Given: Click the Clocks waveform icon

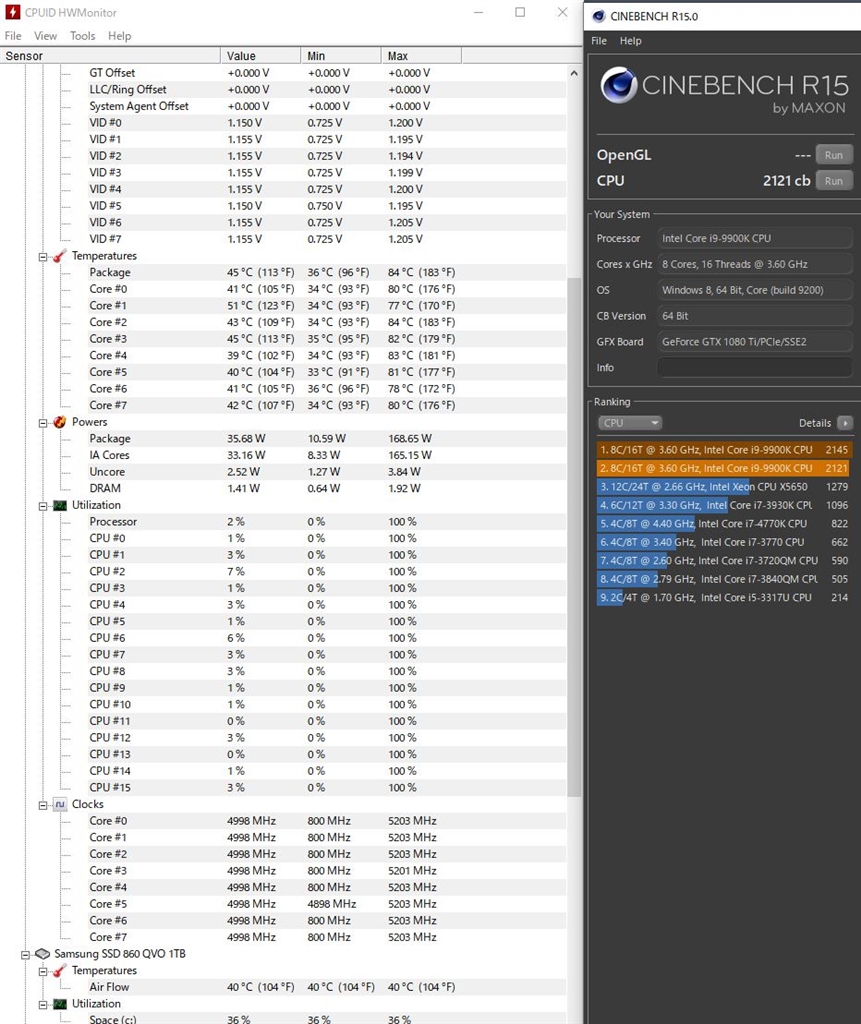Looking at the screenshot, I should [60, 805].
